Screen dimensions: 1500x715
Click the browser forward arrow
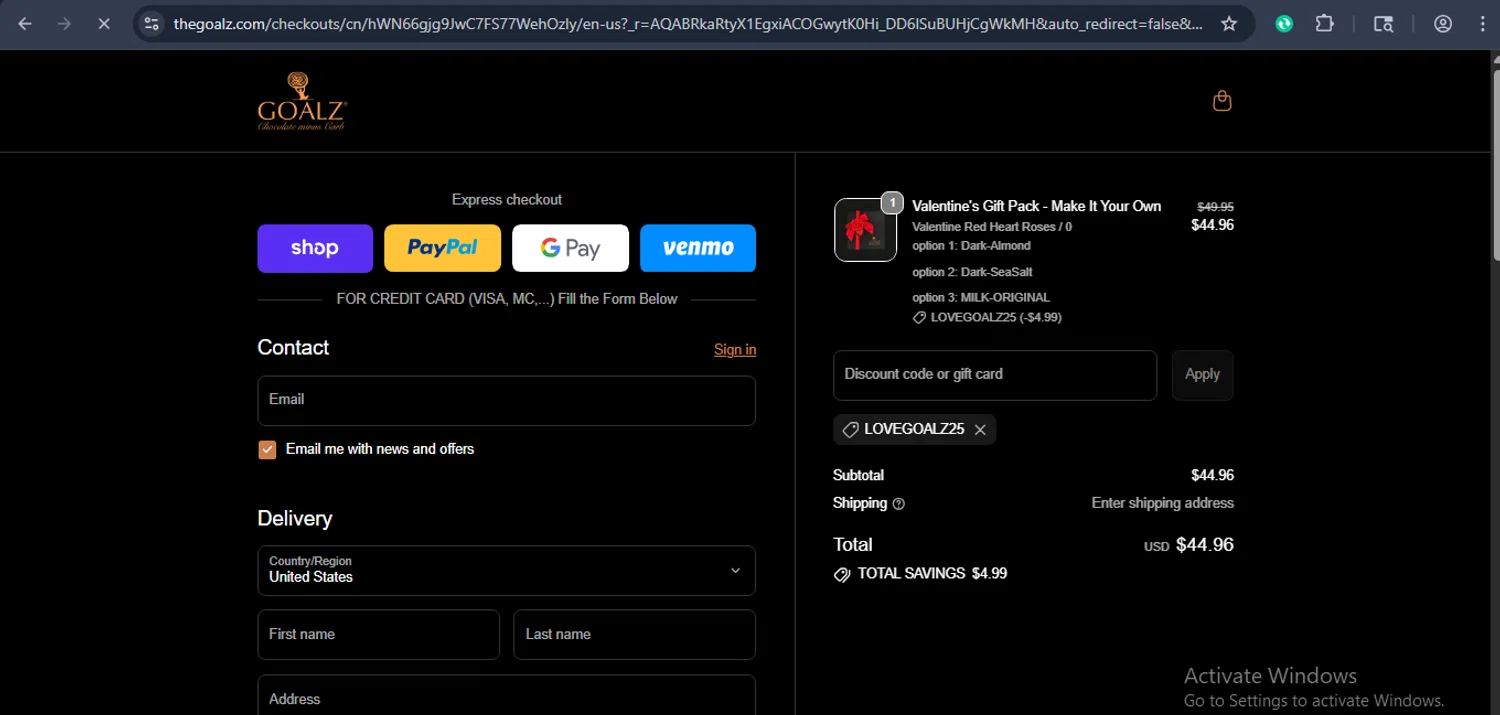64,24
